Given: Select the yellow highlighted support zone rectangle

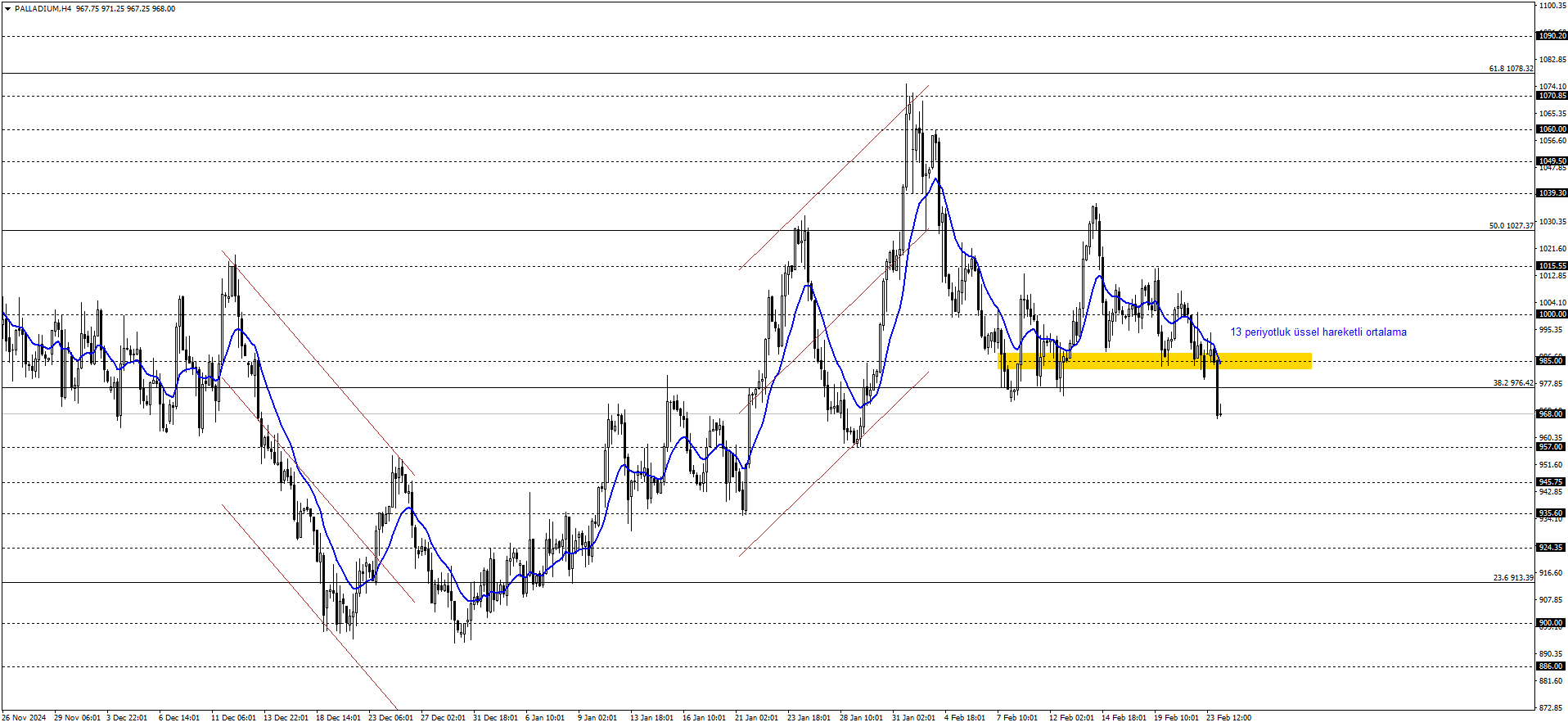Looking at the screenshot, I should [1155, 361].
